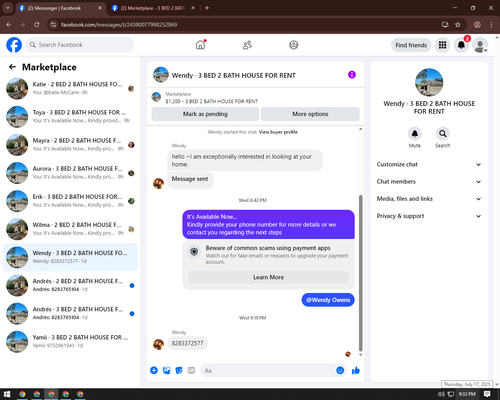Close the Messenger | Facebook tab
This screenshot has width=500, height=400.
(x=100, y=8)
